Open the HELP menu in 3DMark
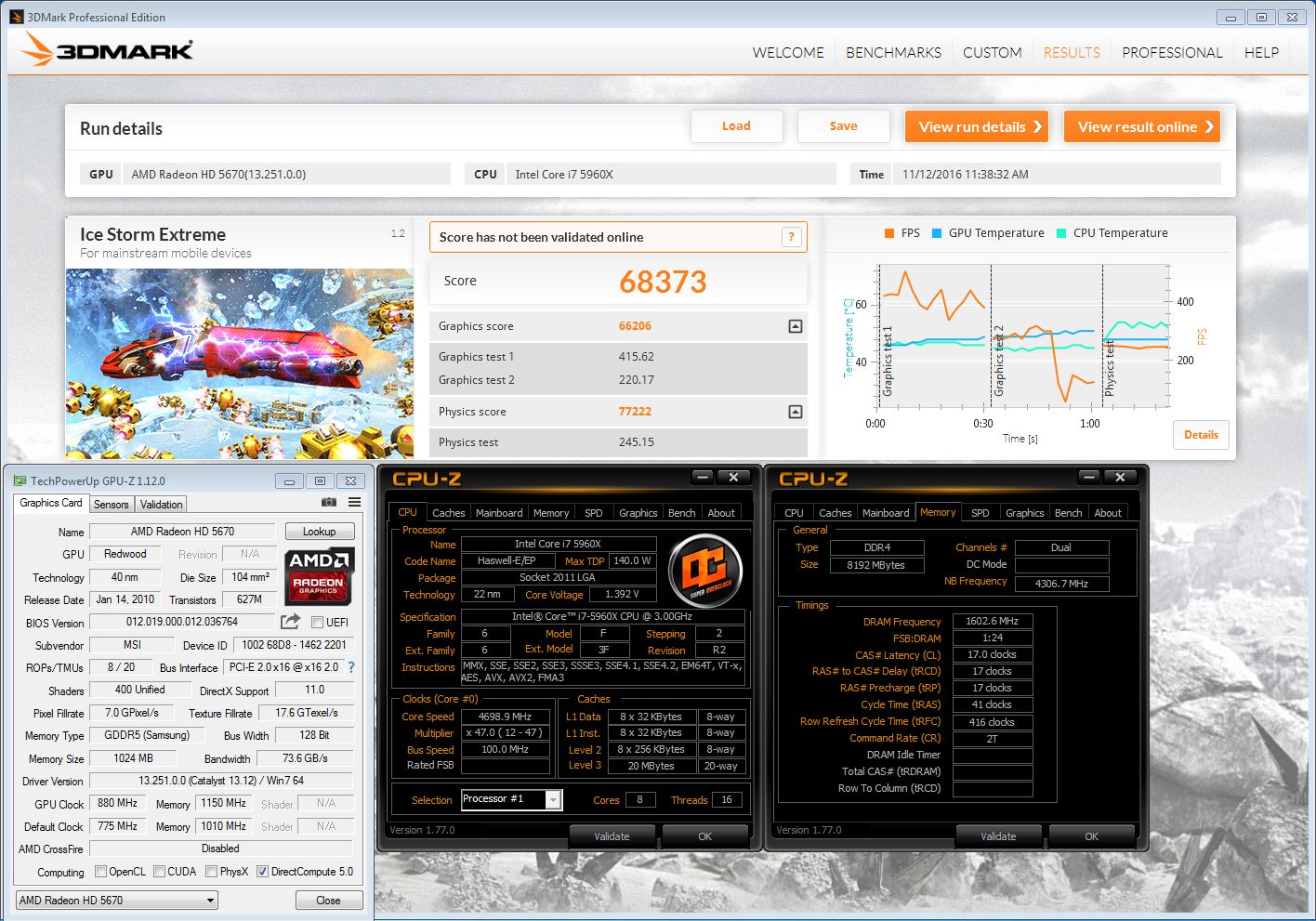Image resolution: width=1316 pixels, height=921 pixels. point(1261,53)
